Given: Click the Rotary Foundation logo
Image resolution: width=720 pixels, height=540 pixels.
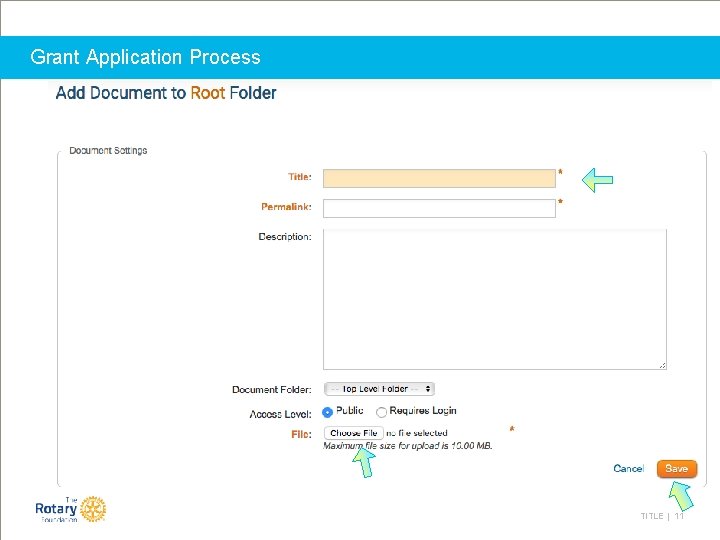Looking at the screenshot, I should (70, 509).
